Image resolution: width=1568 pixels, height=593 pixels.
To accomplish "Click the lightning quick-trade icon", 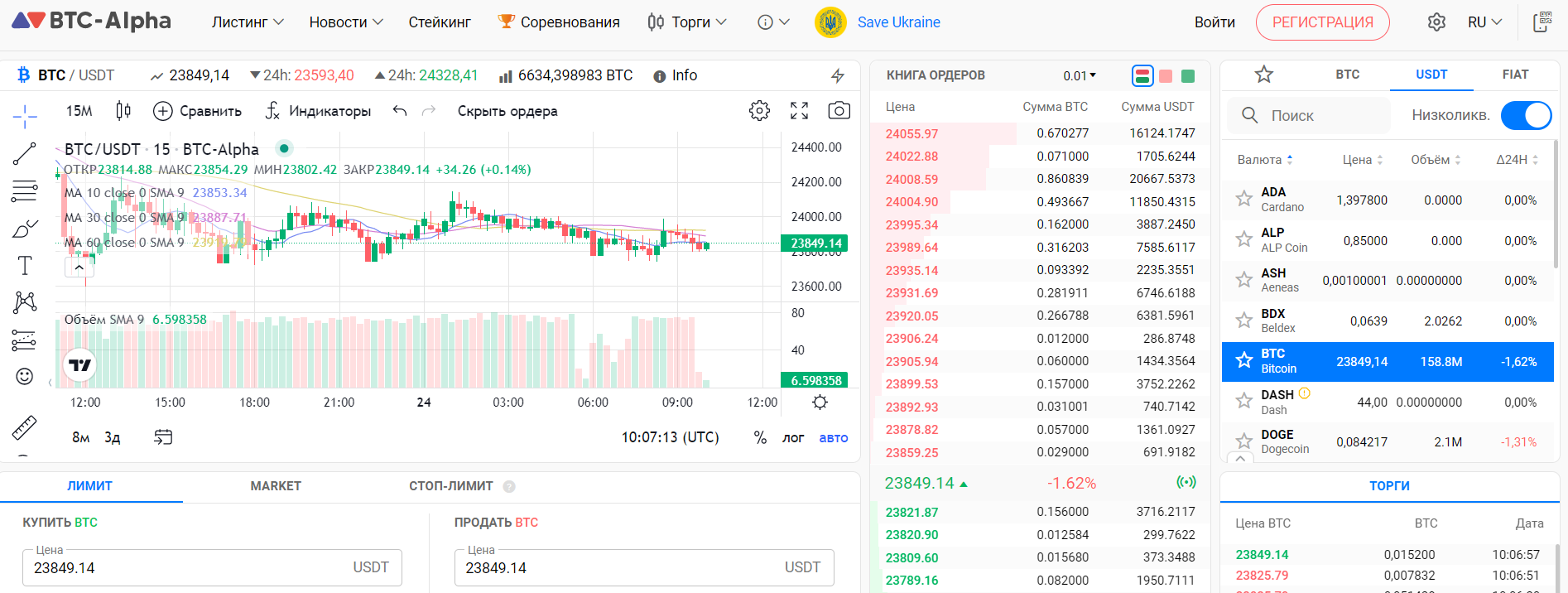I will 838,75.
